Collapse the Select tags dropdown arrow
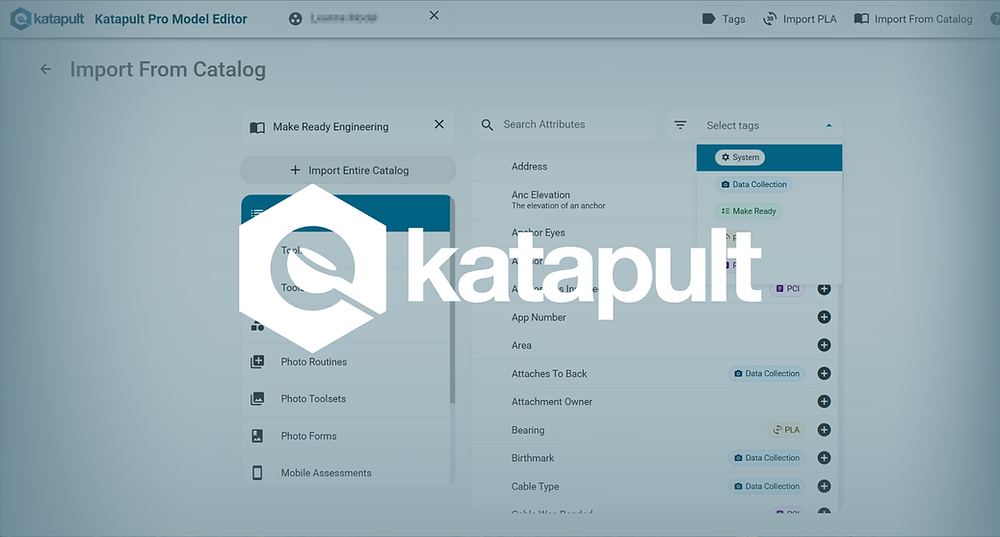Image resolution: width=1000 pixels, height=537 pixels. (x=828, y=126)
